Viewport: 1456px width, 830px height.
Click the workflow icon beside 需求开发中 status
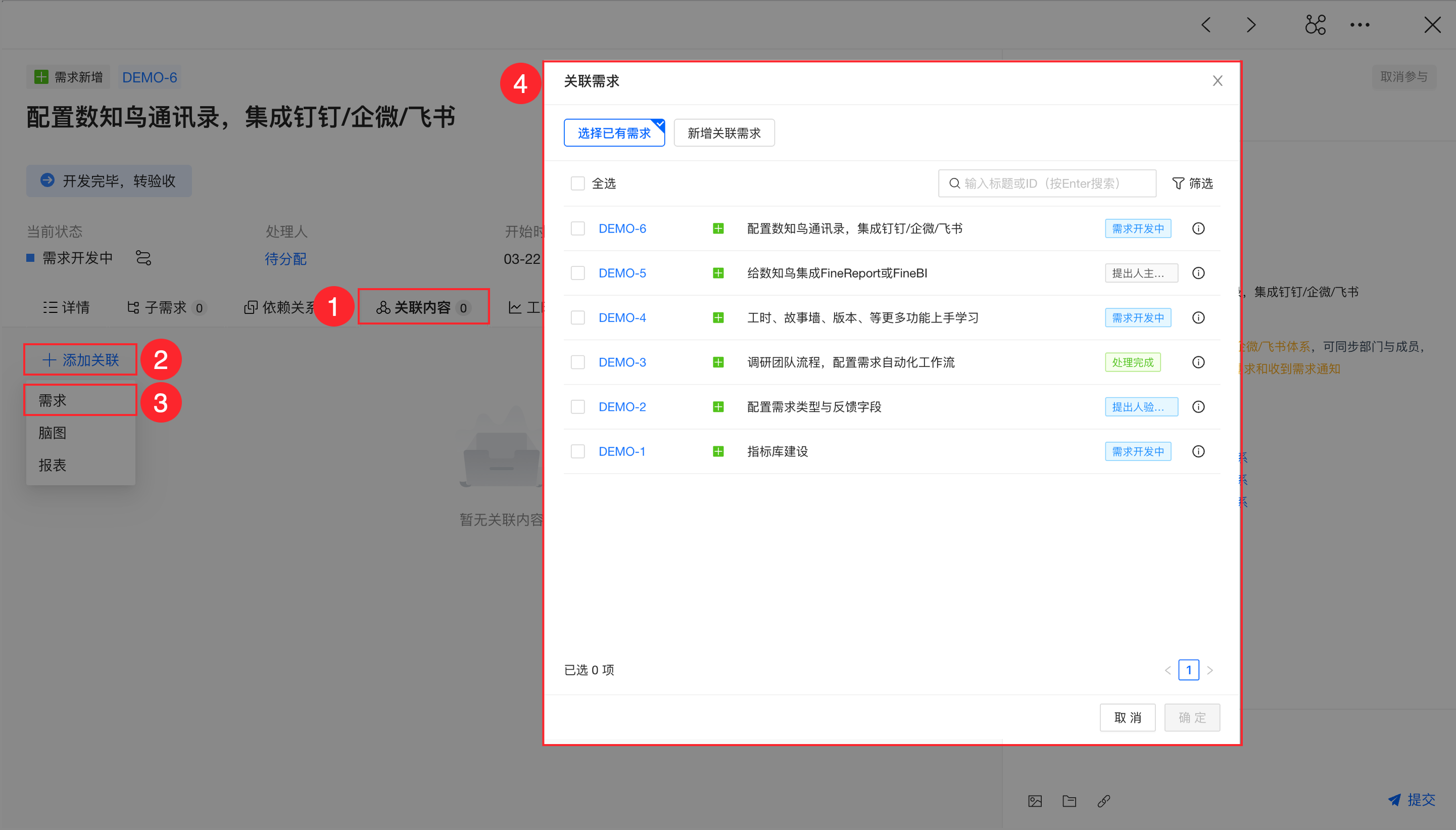143,258
